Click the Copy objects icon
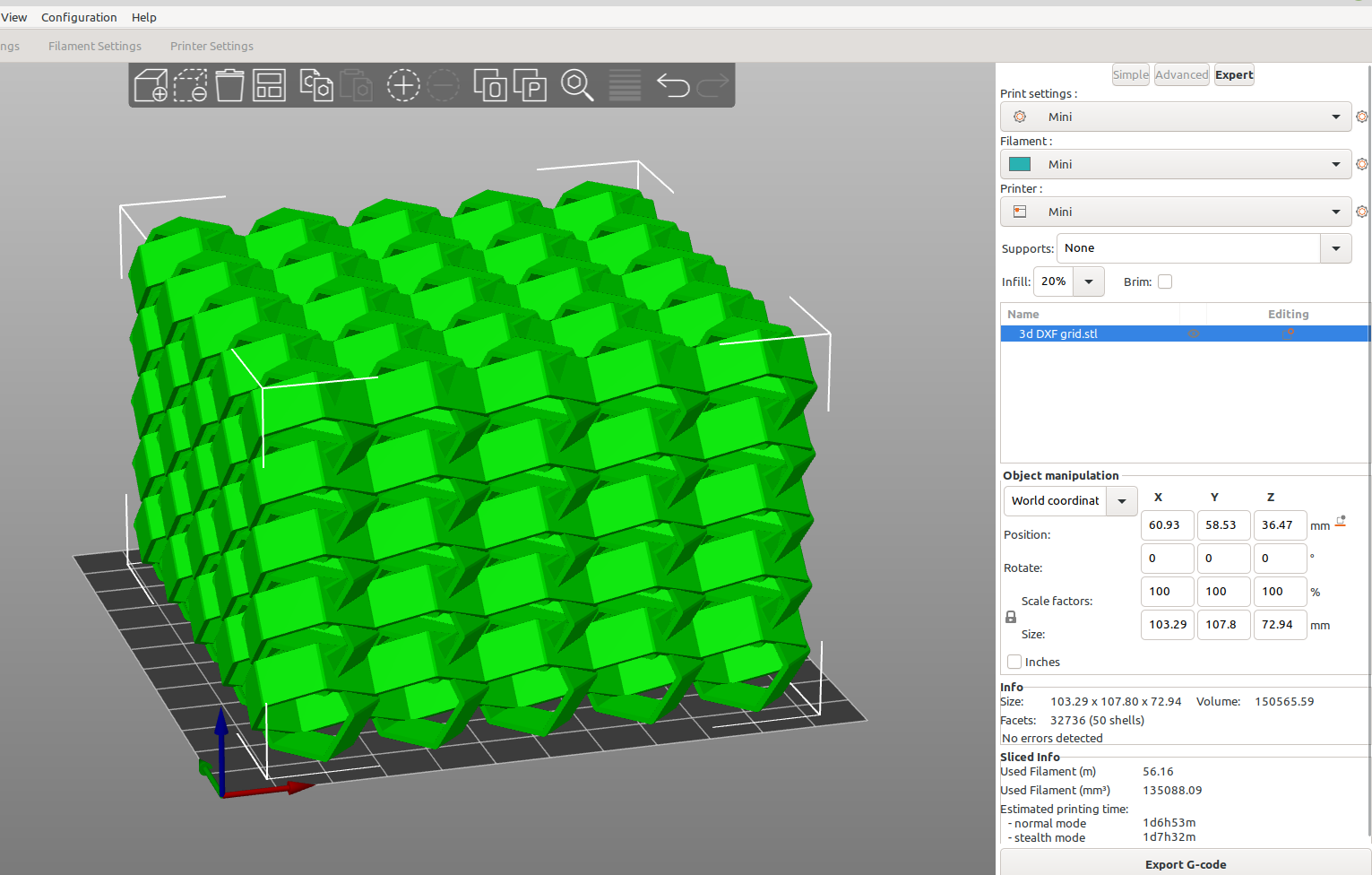 click(315, 85)
